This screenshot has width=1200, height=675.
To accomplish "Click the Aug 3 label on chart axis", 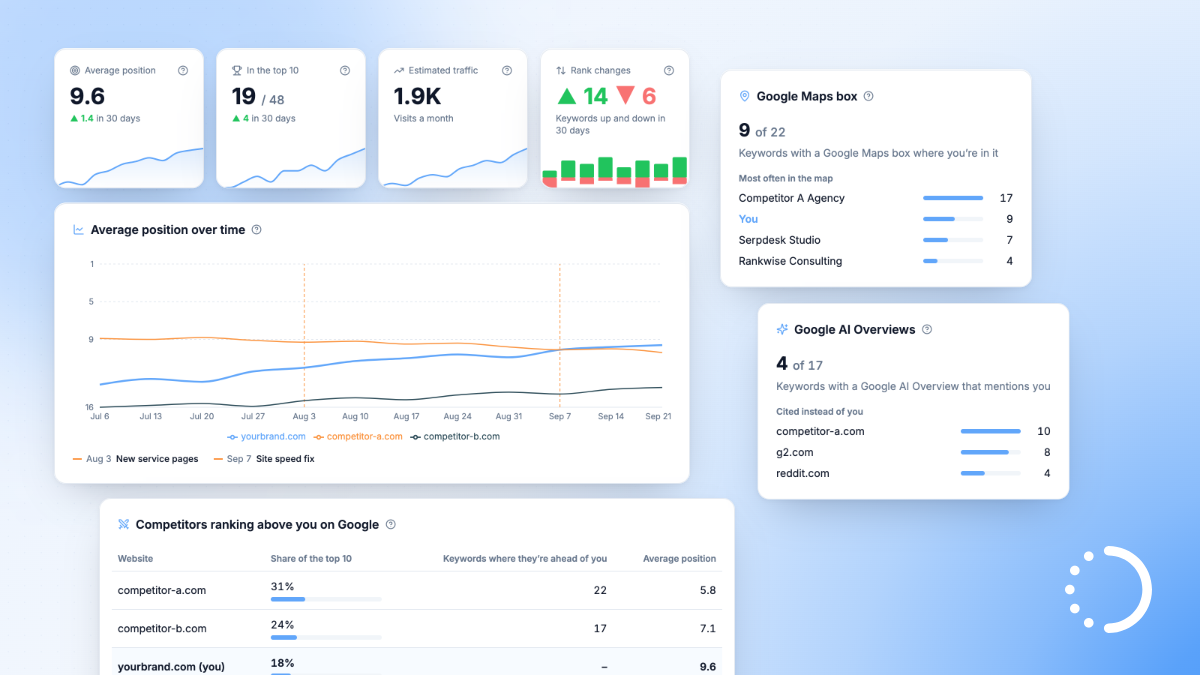I will pyautogui.click(x=304, y=416).
